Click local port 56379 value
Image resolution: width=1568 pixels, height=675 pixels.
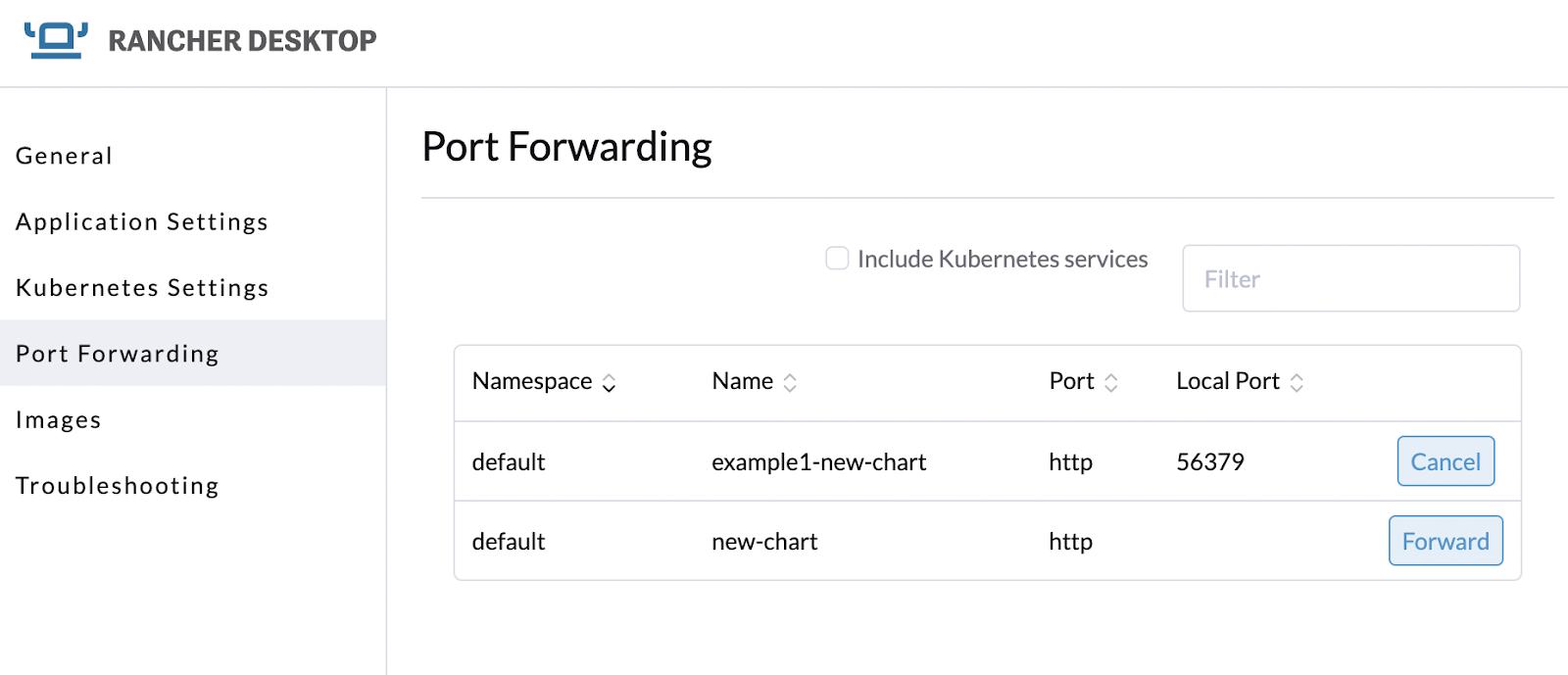click(1210, 462)
